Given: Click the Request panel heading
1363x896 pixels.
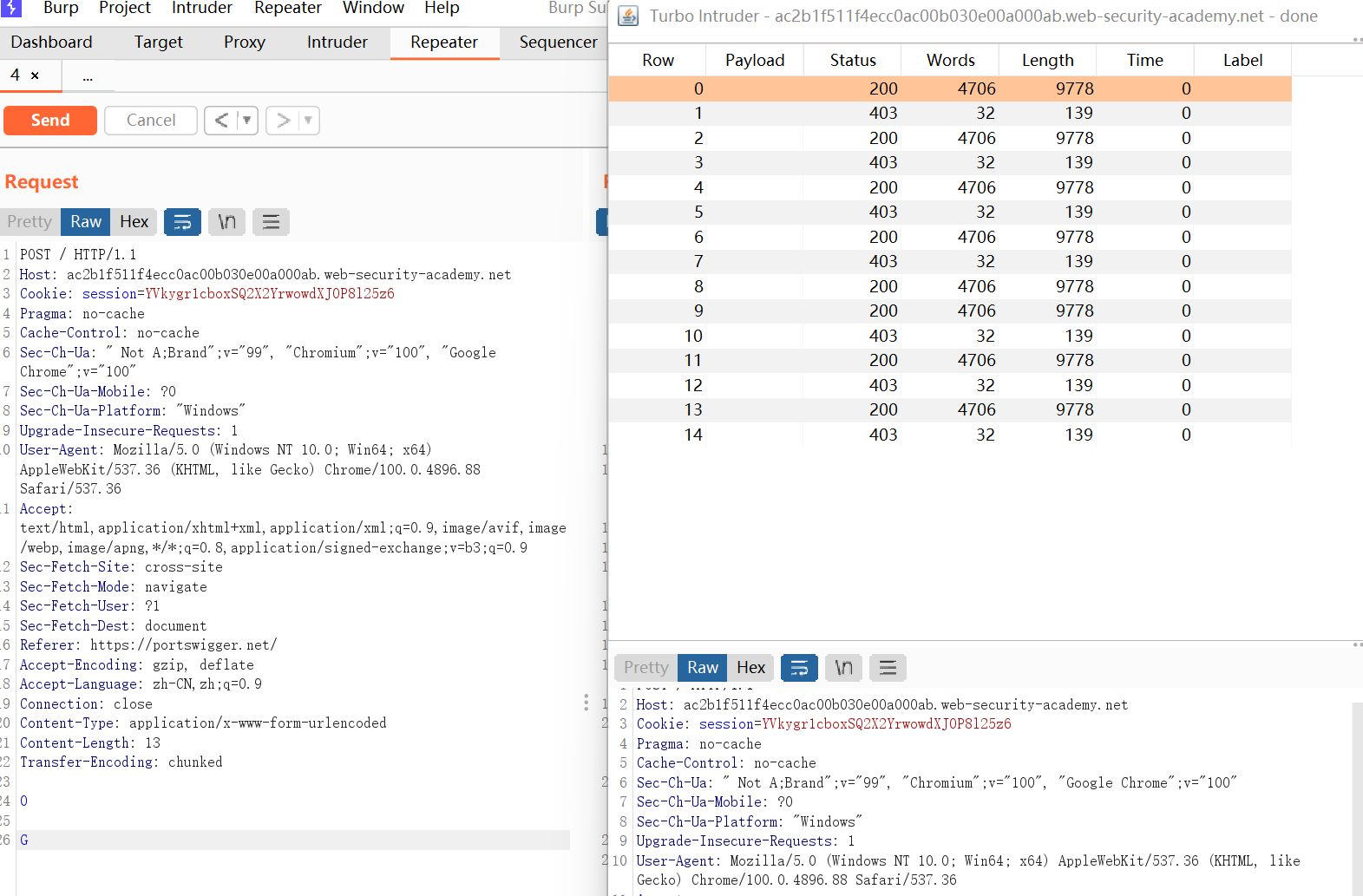Looking at the screenshot, I should [x=42, y=182].
